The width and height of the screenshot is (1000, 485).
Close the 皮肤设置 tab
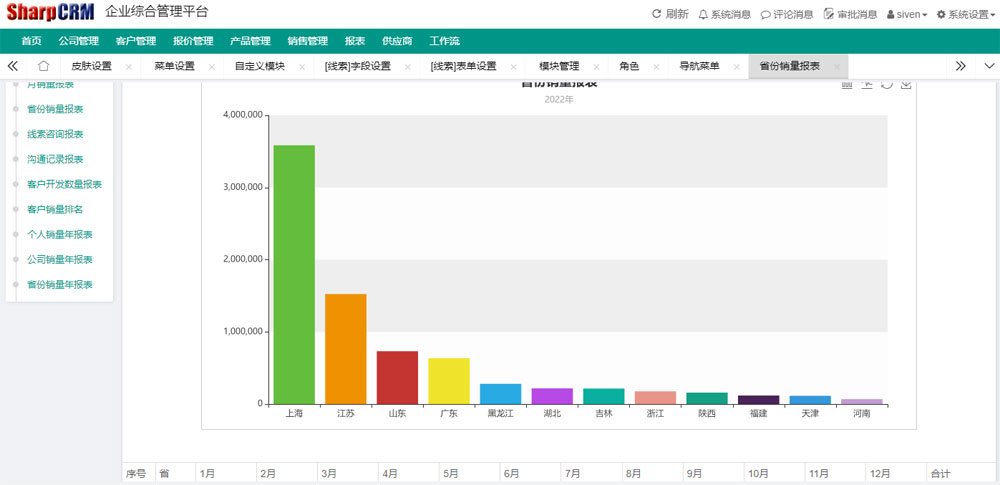(128, 67)
